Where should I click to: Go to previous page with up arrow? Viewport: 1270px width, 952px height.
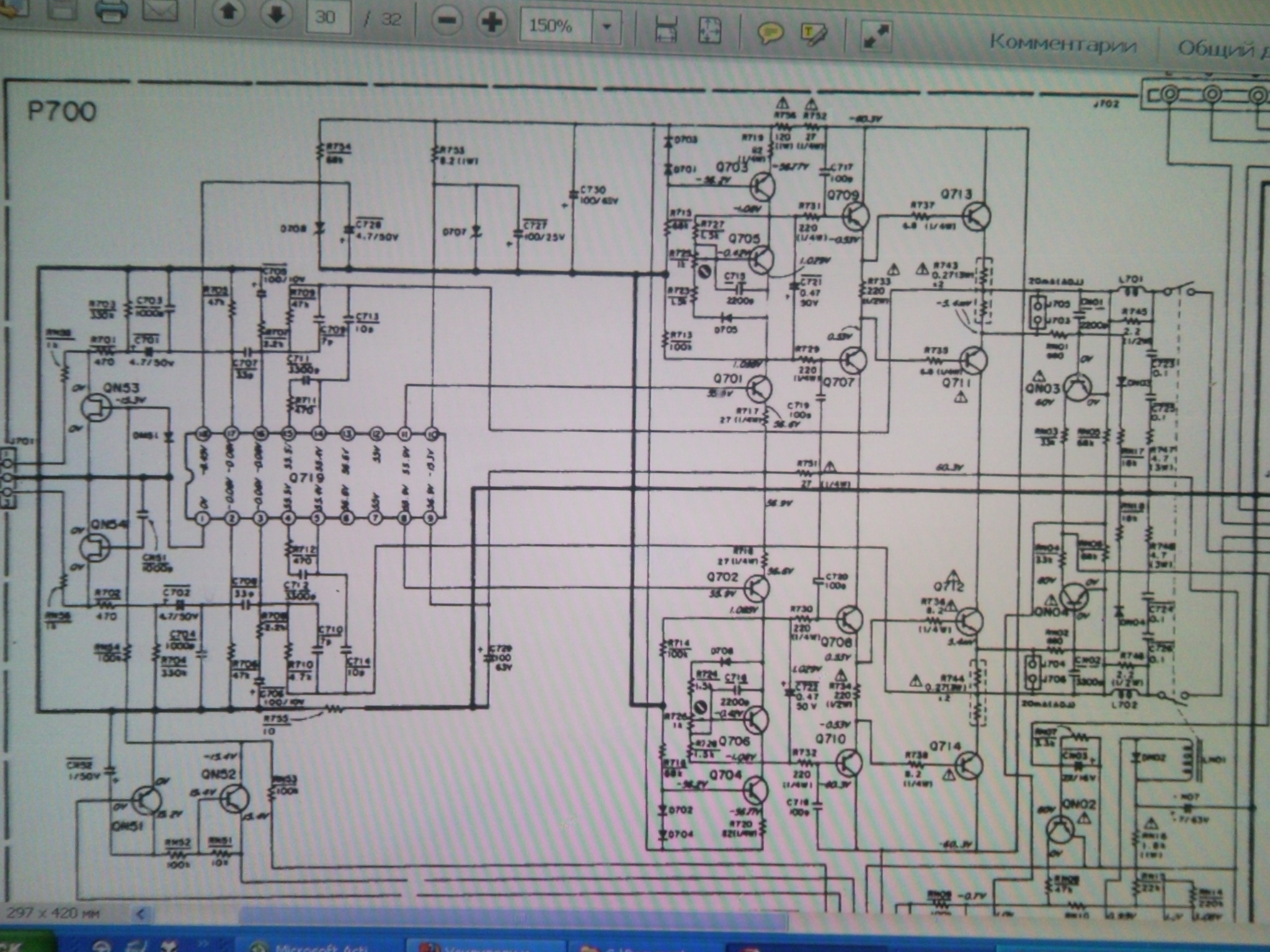pyautogui.click(x=229, y=13)
